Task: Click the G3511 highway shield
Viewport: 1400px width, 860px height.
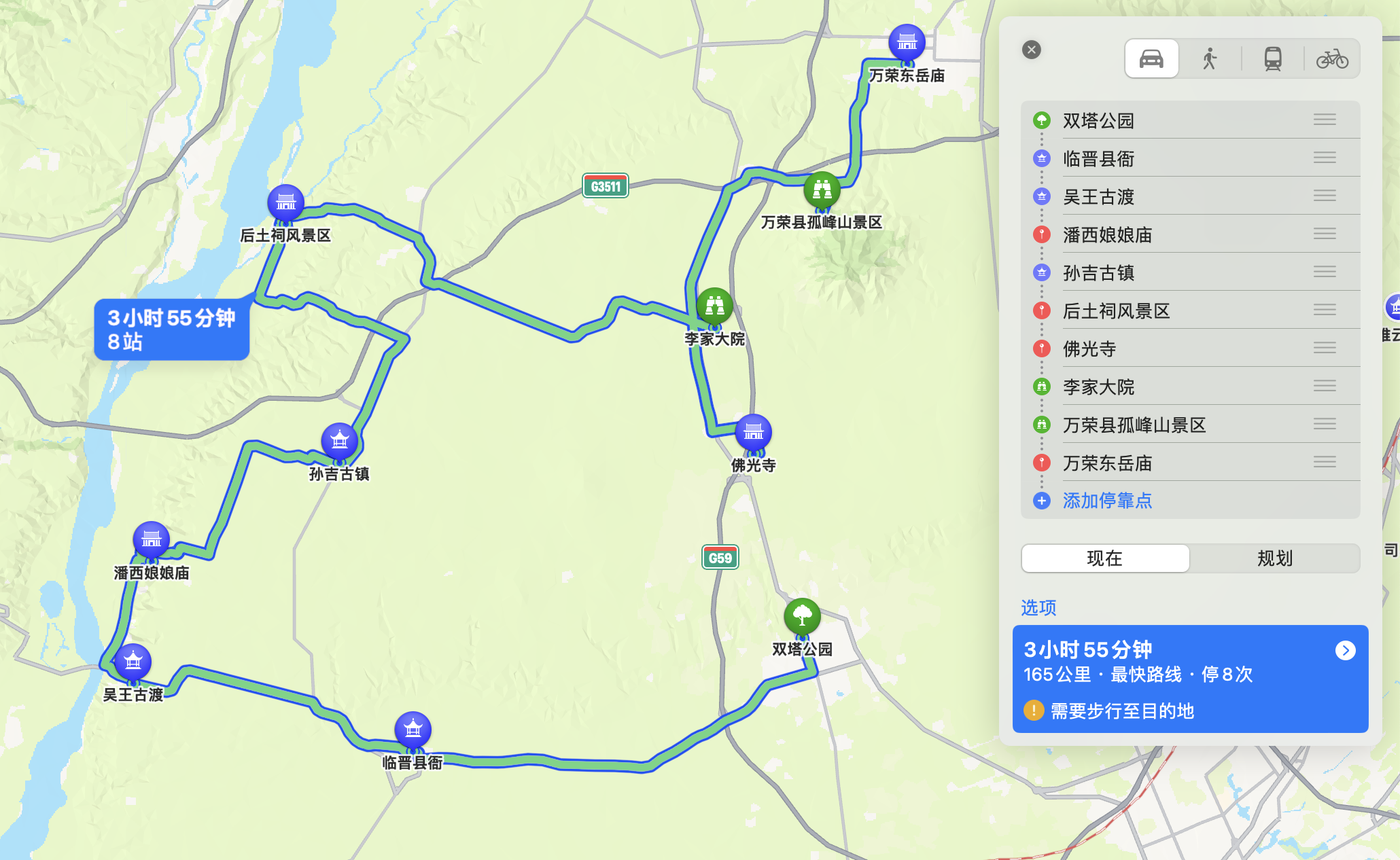Action: coord(606,186)
